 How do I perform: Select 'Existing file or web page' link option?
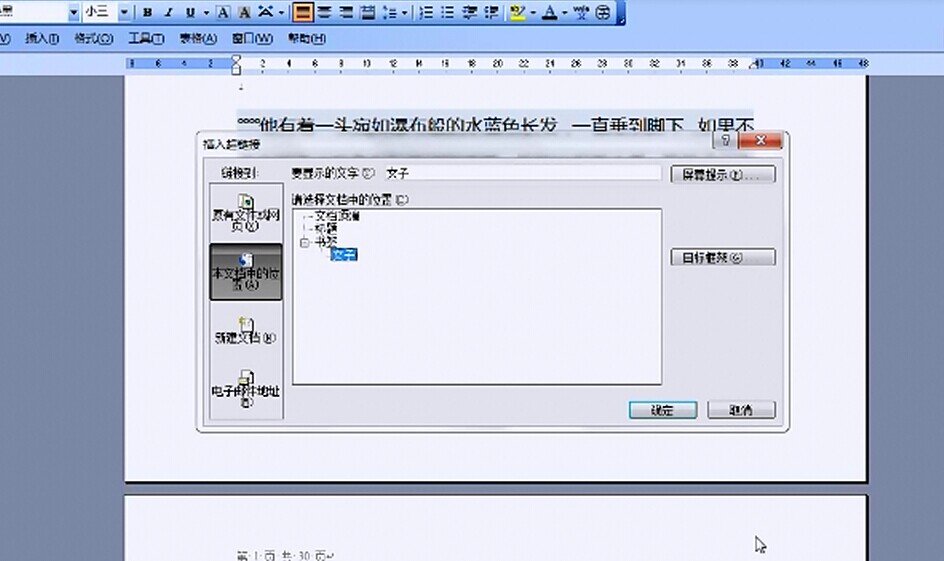[246, 213]
